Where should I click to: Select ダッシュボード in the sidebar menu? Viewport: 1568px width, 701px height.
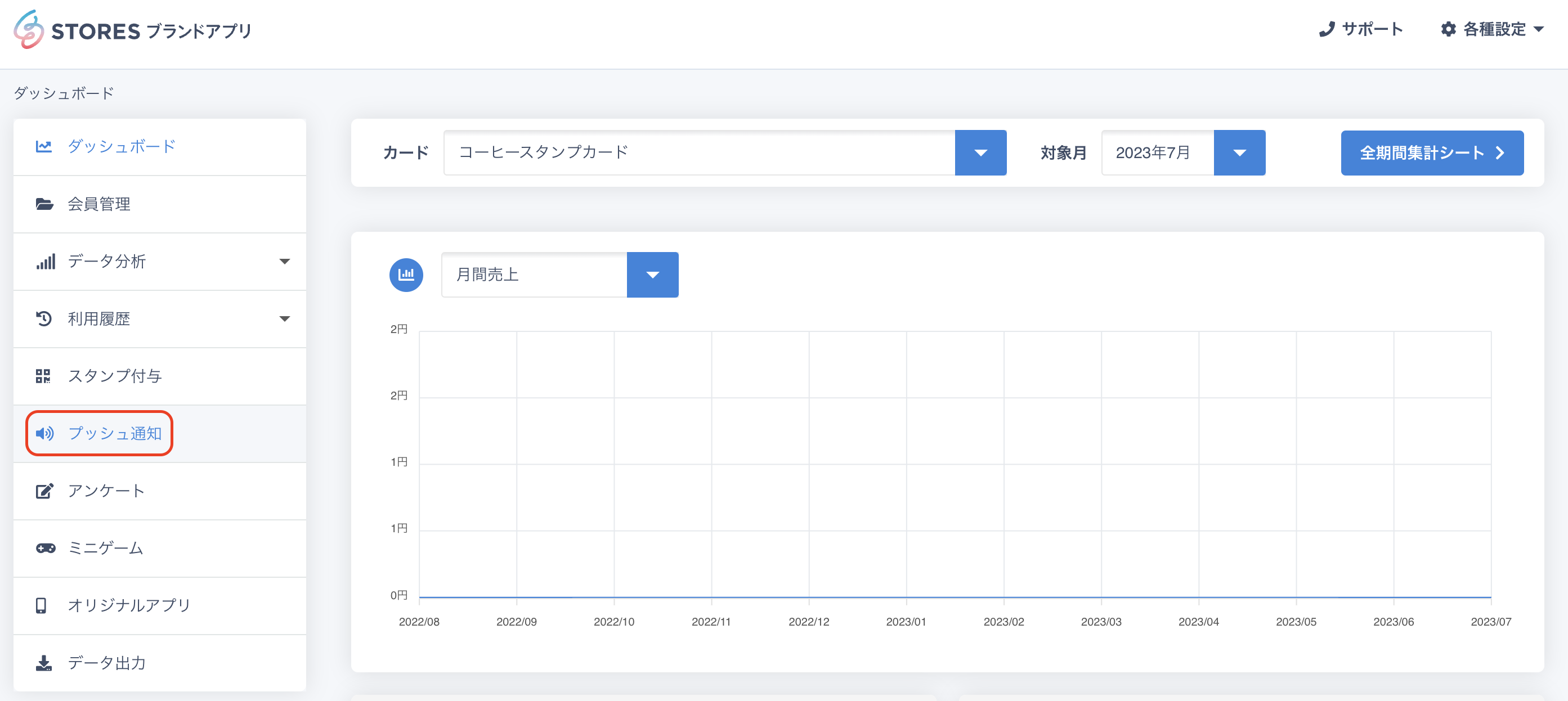(x=122, y=146)
